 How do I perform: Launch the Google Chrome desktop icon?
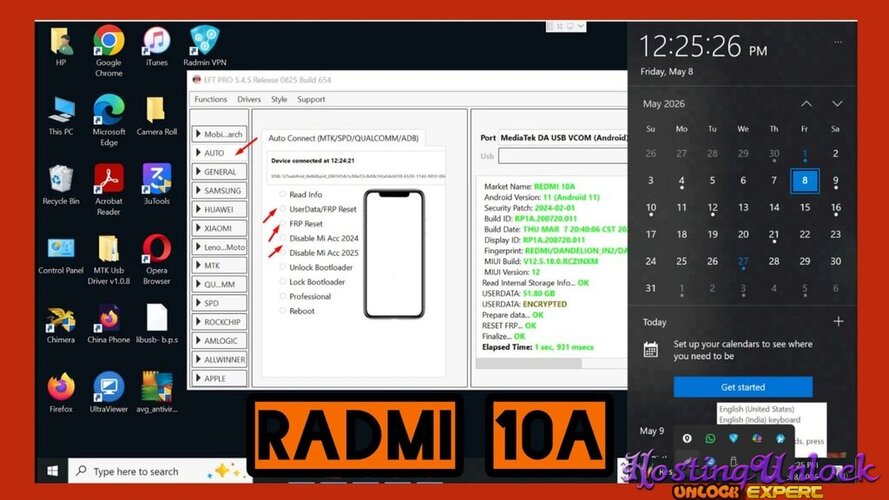[x=108, y=51]
